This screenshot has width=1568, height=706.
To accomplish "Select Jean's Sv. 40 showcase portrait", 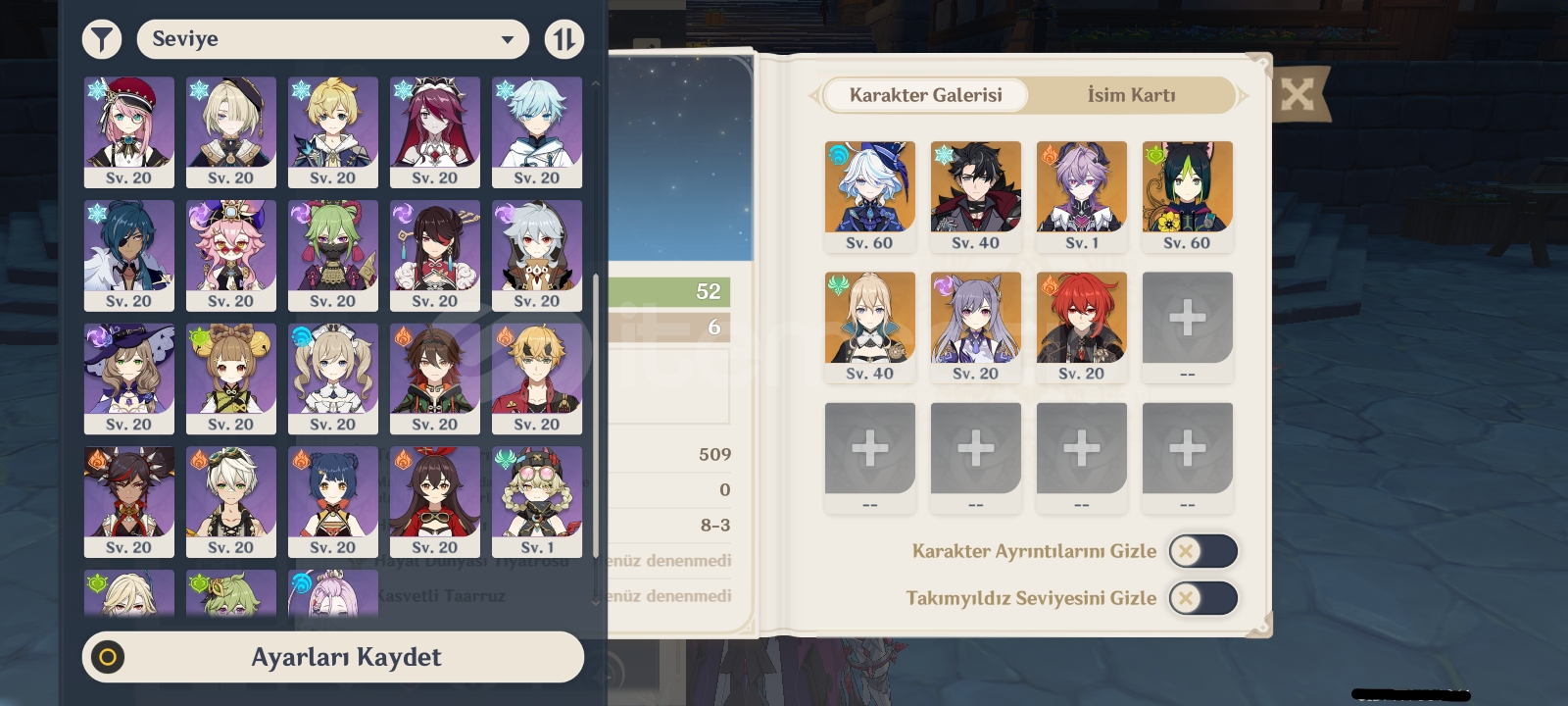I will tap(870, 328).
